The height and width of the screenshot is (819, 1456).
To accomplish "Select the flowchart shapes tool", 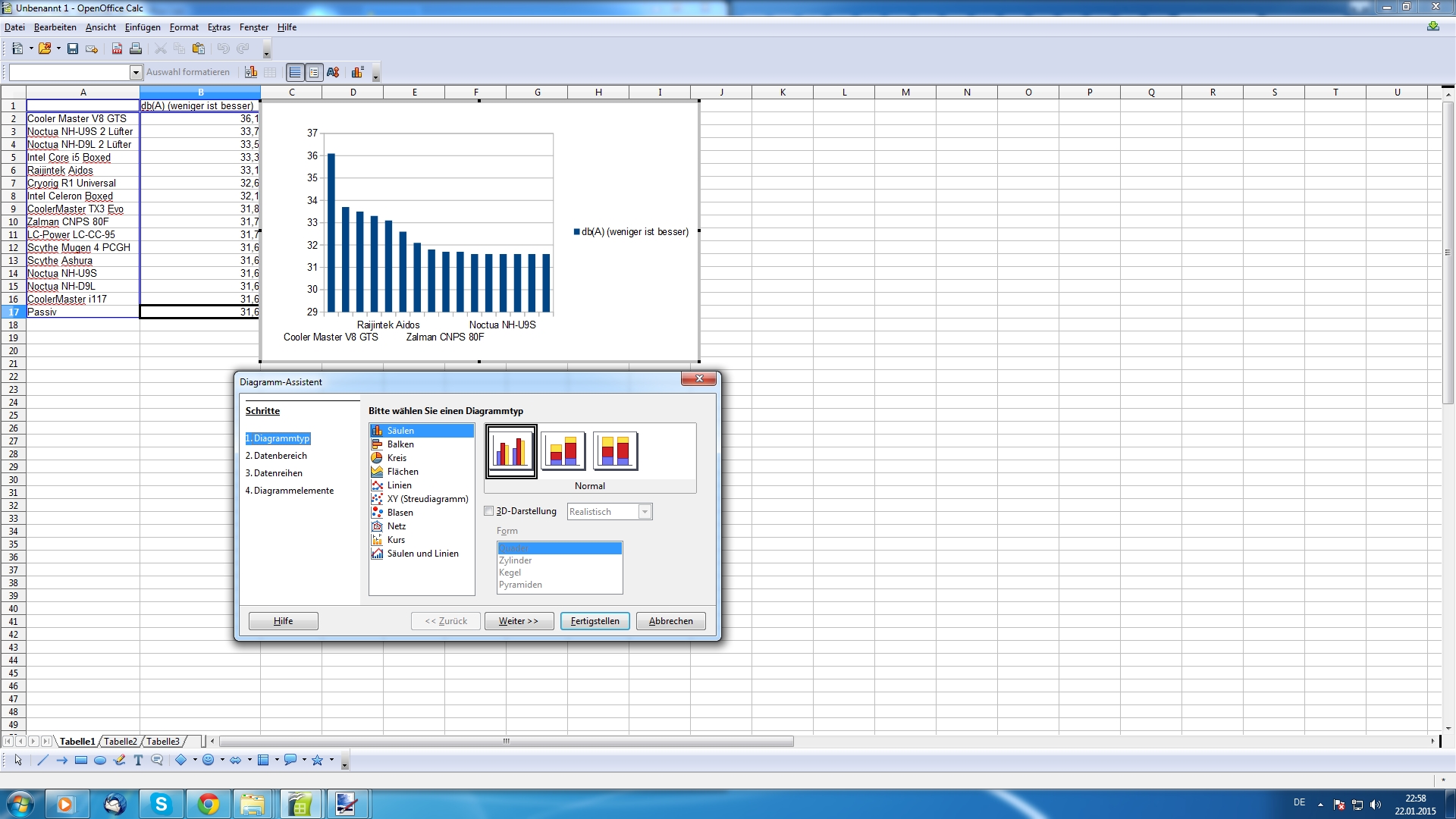I will tap(263, 760).
